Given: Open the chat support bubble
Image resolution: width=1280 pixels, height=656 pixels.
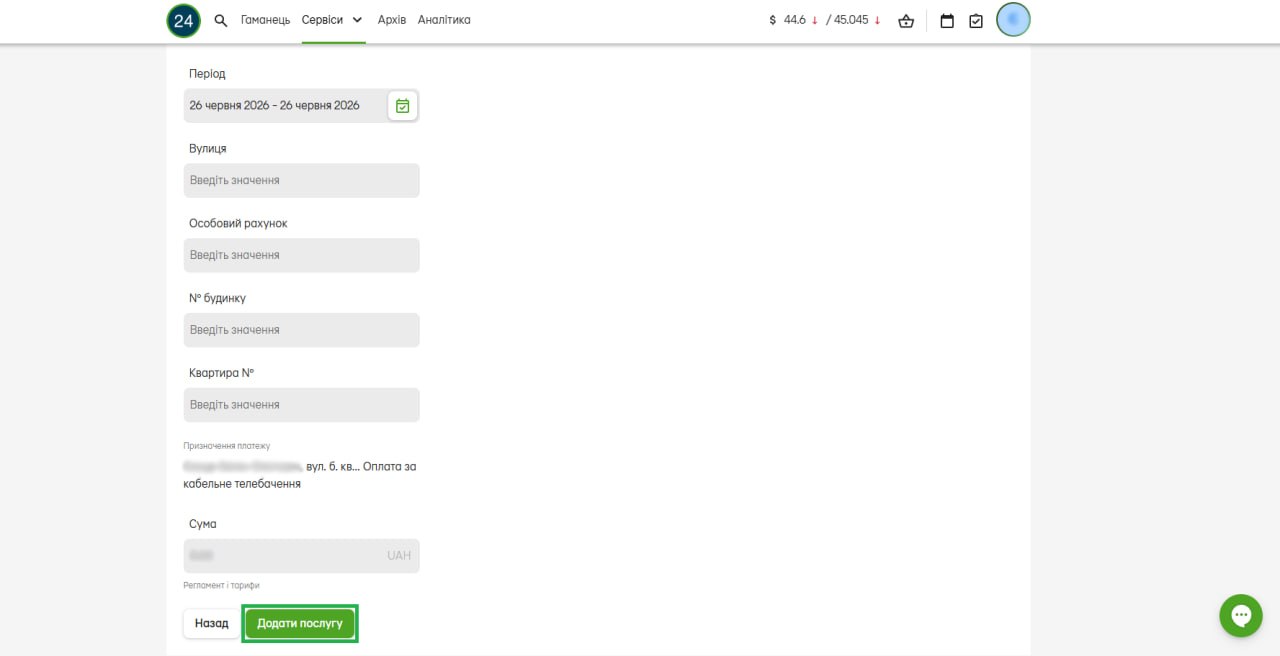Looking at the screenshot, I should coord(1241,615).
